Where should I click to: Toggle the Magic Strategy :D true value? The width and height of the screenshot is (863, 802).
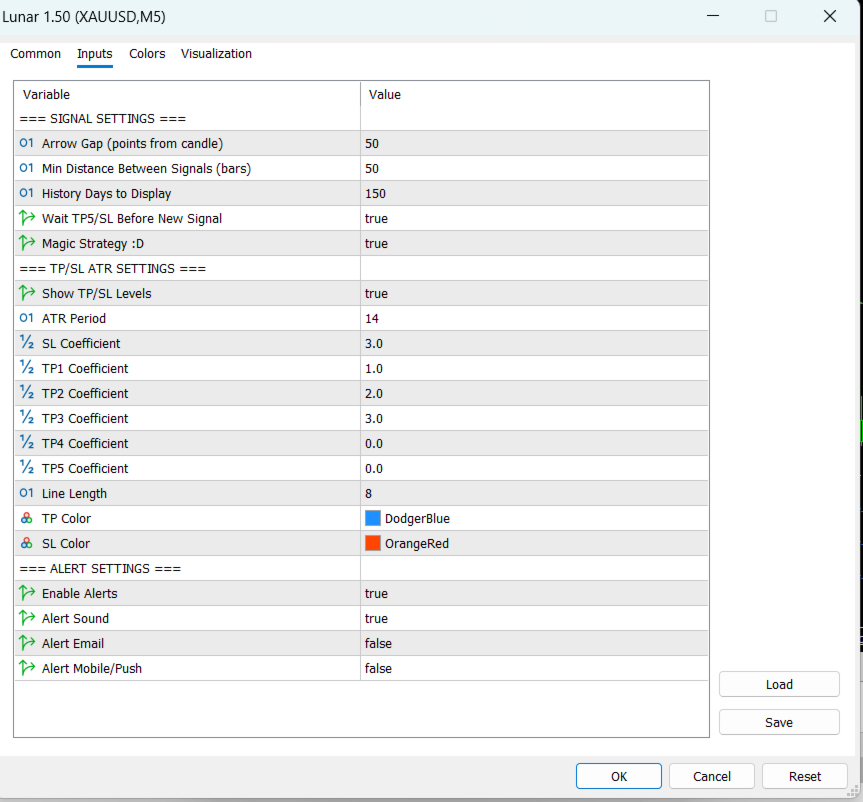(x=534, y=243)
